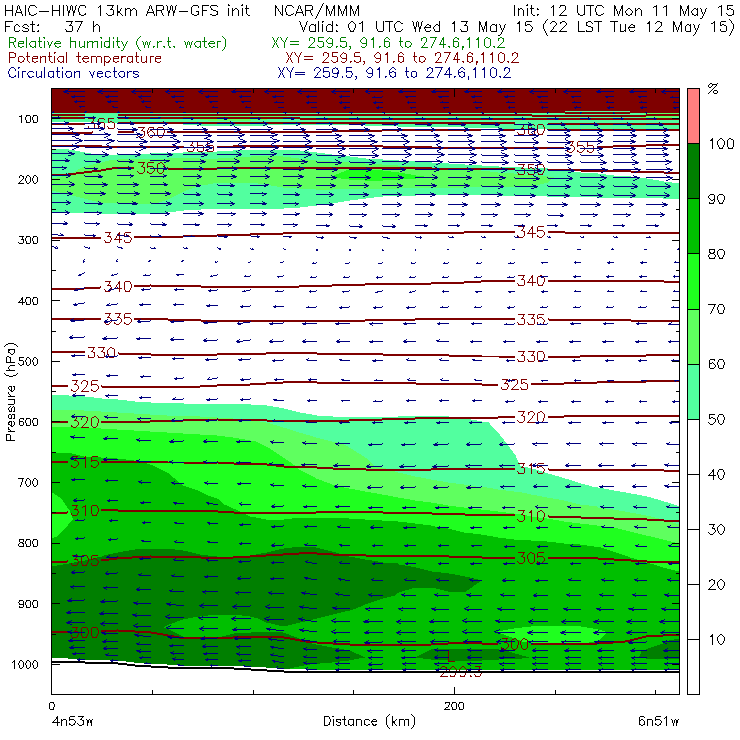Select the 'NCAR/MMM' header text
Viewport: 740px width, 740px height.
[x=317, y=11]
